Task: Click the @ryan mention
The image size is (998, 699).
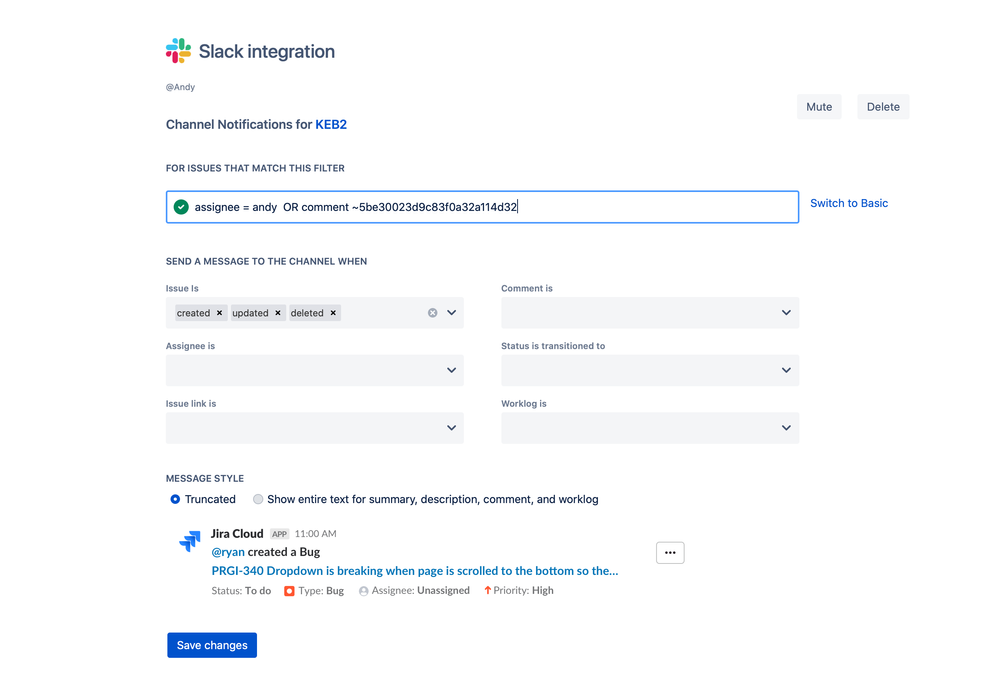Action: point(228,552)
